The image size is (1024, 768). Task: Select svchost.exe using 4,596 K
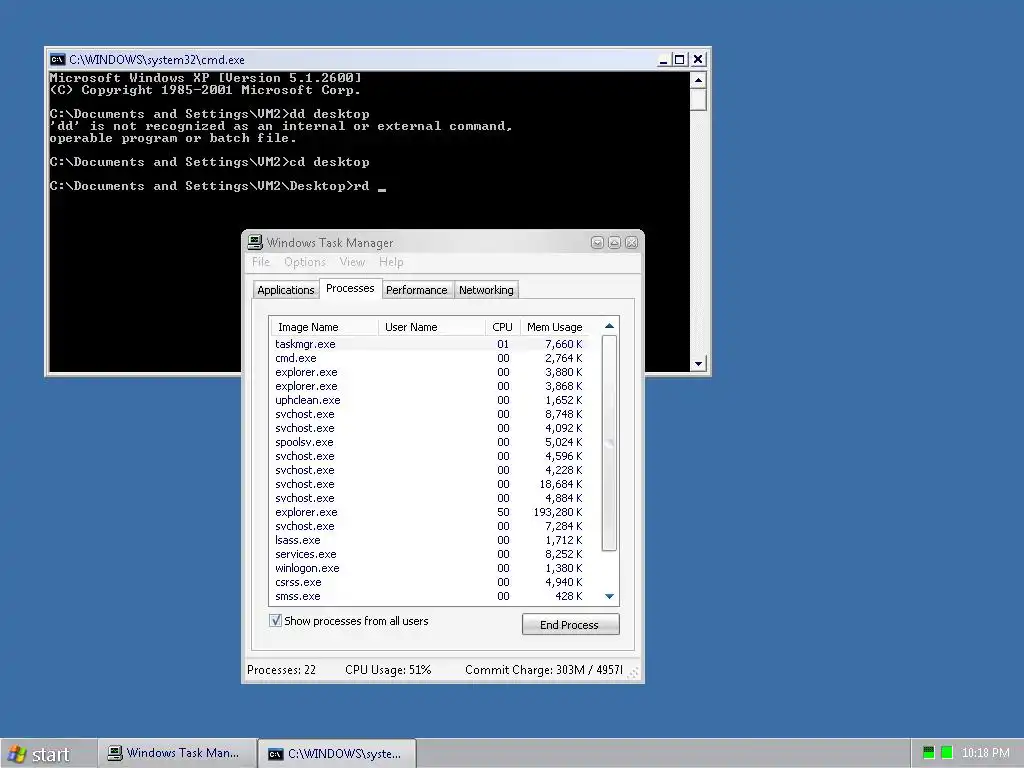click(x=429, y=456)
